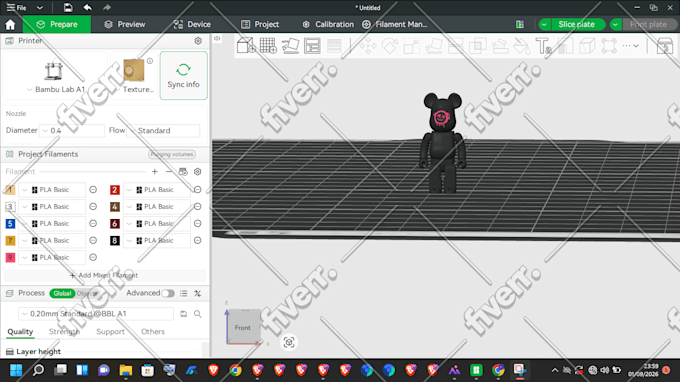Click the filament sync AMS icon
The height and width of the screenshot is (382, 680).
pyautogui.click(x=183, y=172)
